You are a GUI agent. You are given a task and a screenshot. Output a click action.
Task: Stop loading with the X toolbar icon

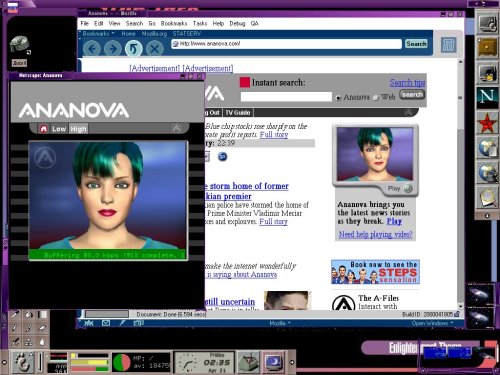[x=154, y=49]
